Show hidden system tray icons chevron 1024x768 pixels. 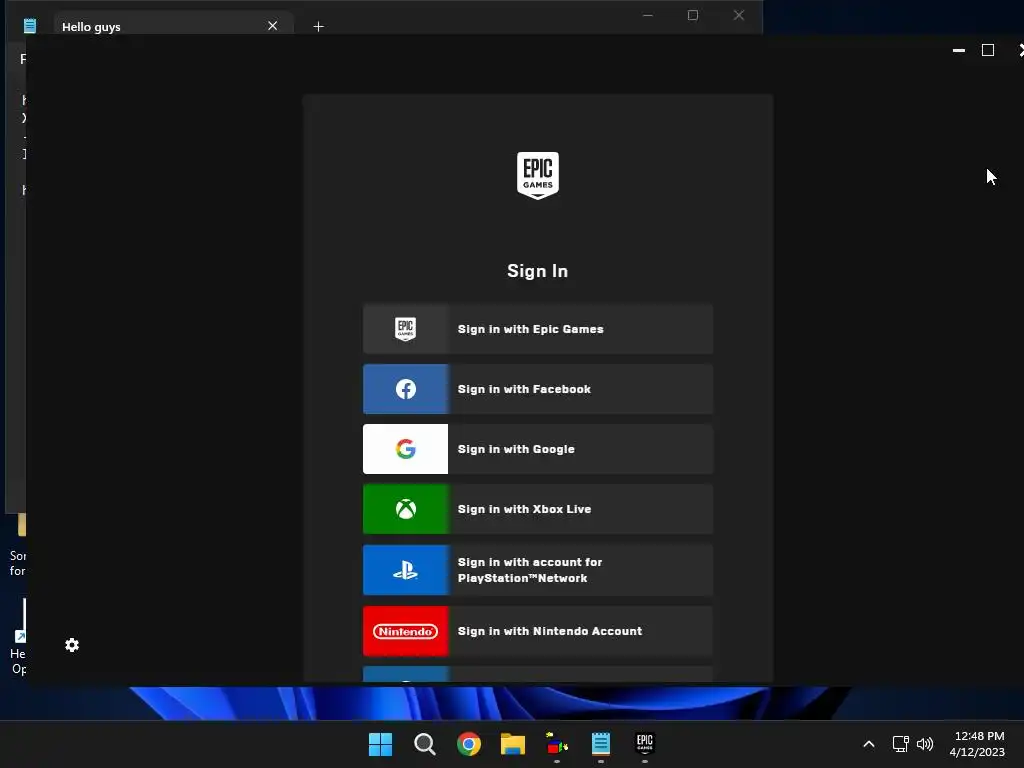[x=869, y=744]
